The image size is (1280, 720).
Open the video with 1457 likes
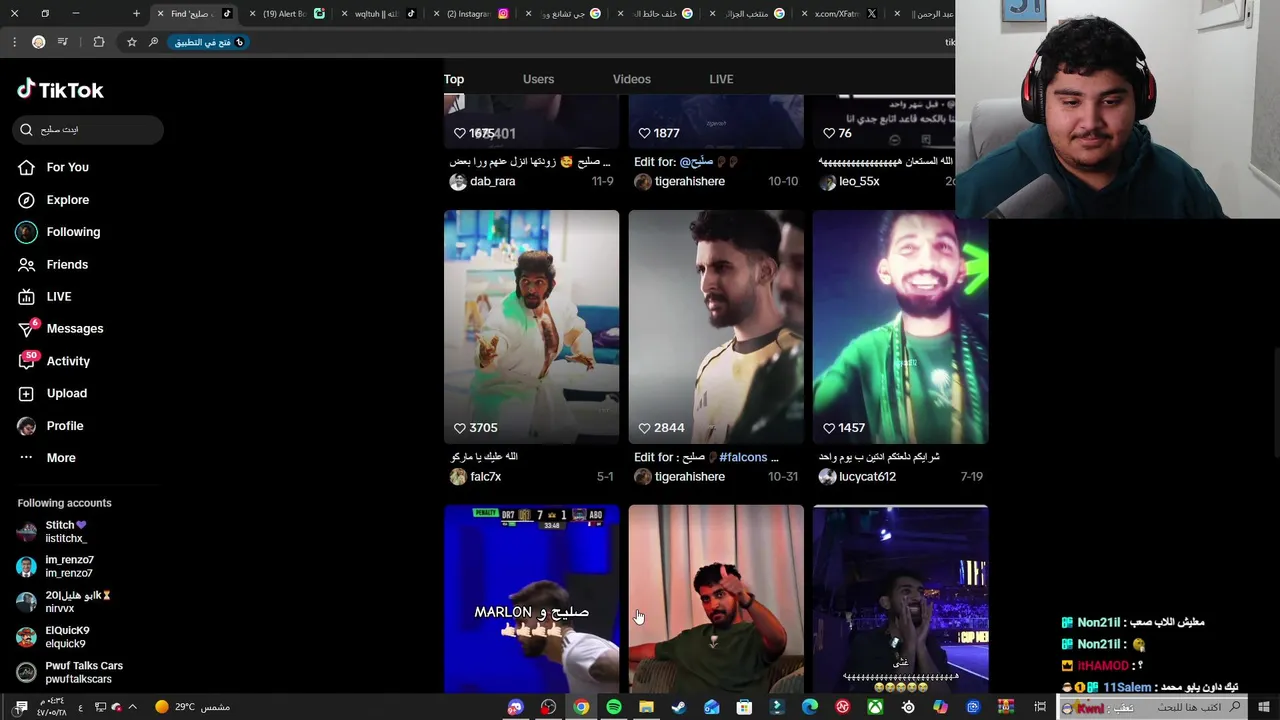pyautogui.click(x=900, y=327)
